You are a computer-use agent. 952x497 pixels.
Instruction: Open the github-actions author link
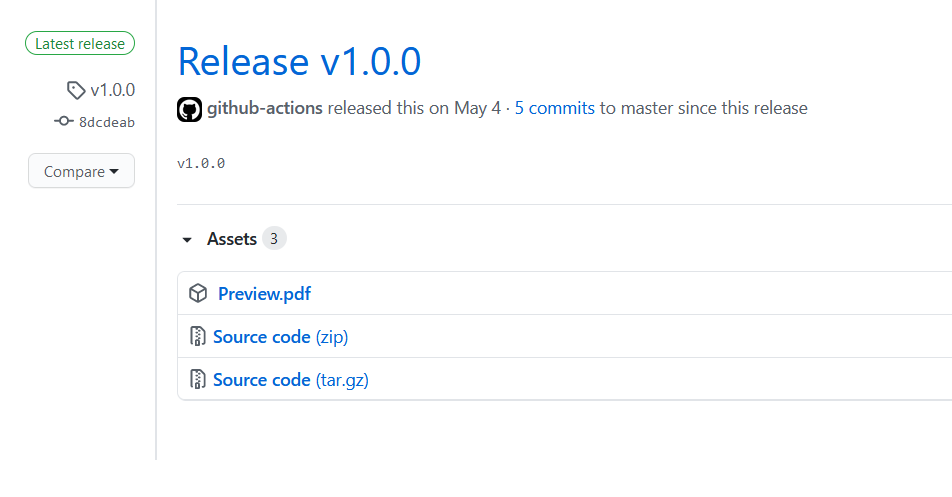point(265,108)
